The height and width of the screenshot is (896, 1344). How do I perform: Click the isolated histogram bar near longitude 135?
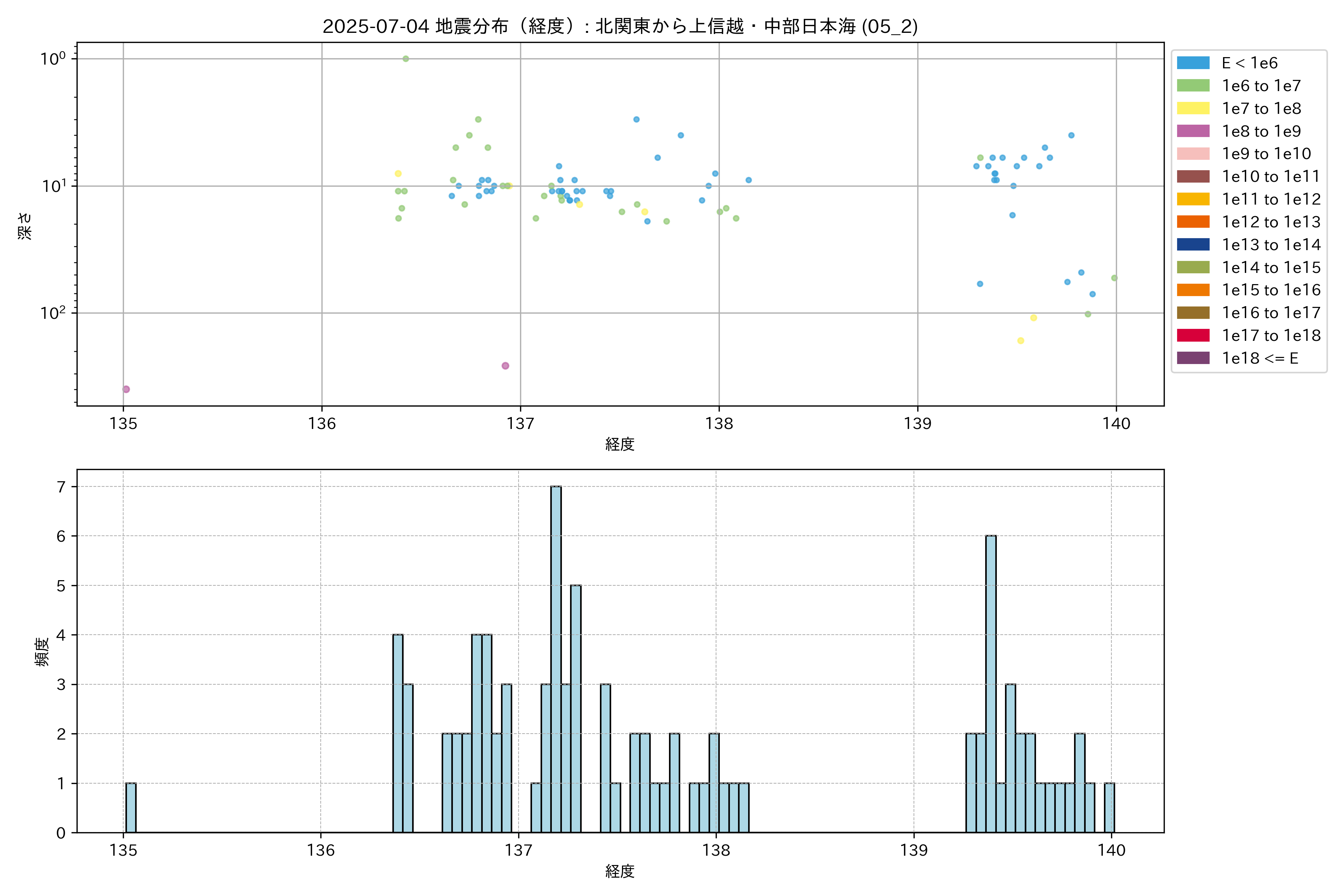tap(131, 808)
